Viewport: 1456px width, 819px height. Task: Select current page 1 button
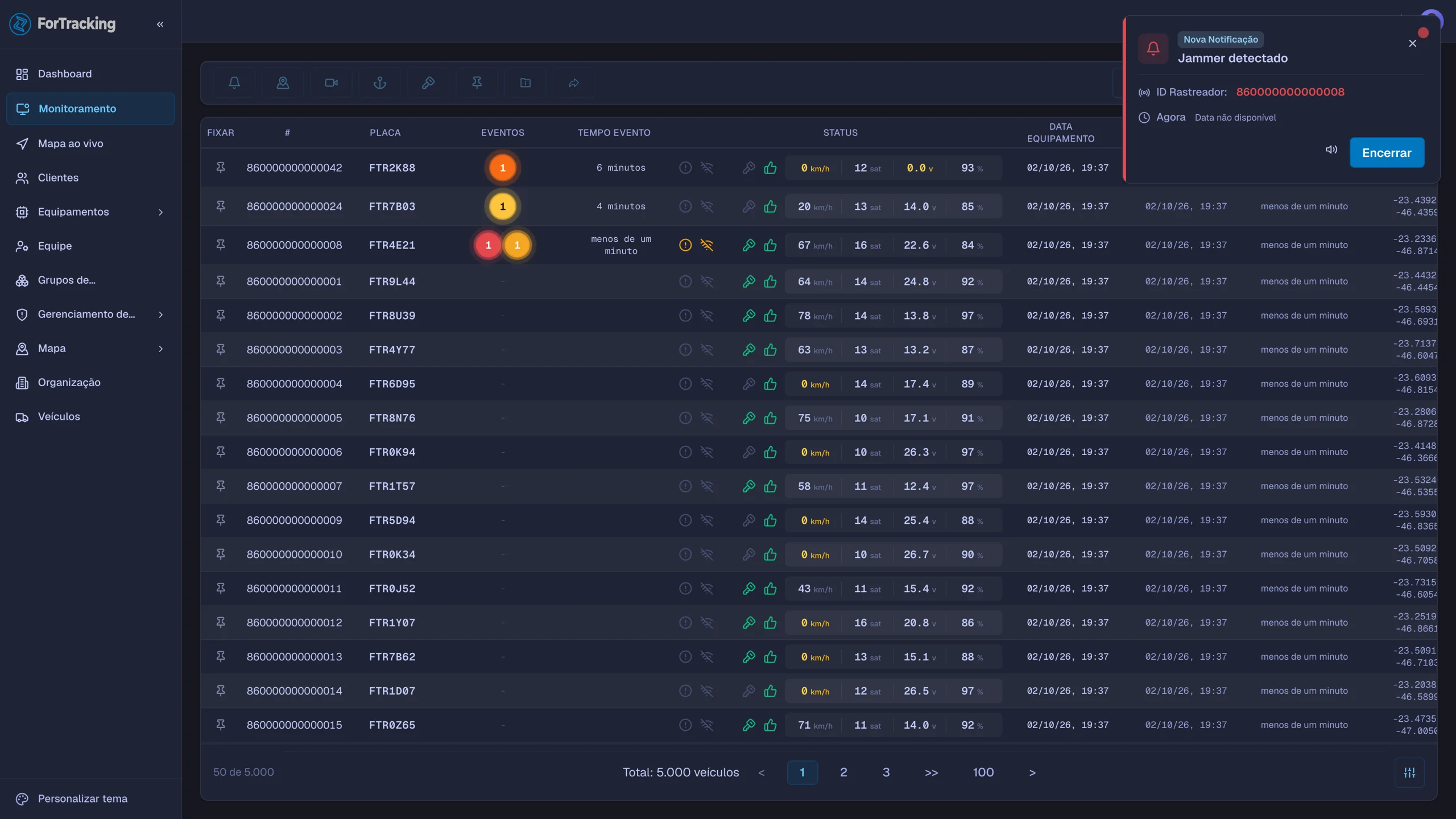(x=803, y=772)
